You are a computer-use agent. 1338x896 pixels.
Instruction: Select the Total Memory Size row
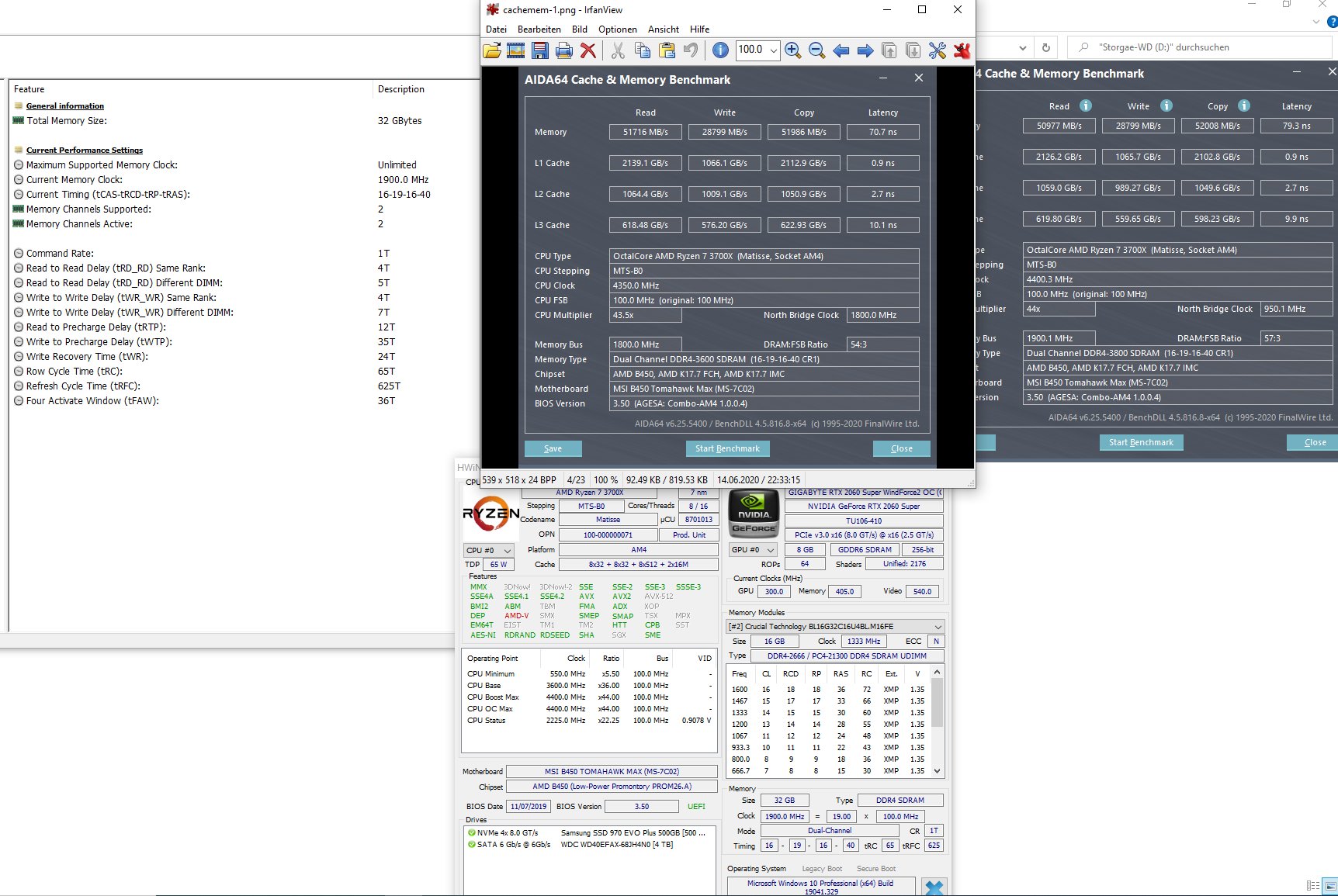pos(244,121)
